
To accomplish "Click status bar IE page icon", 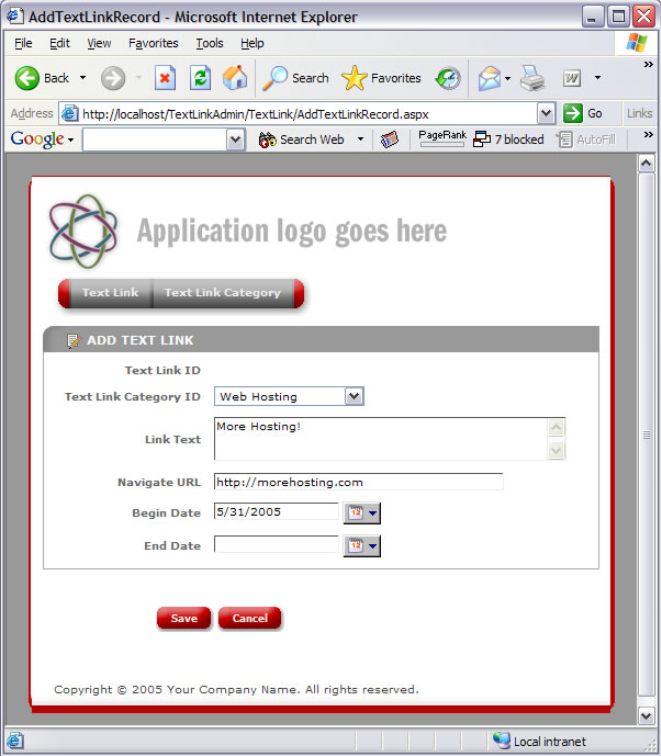I will (14, 741).
